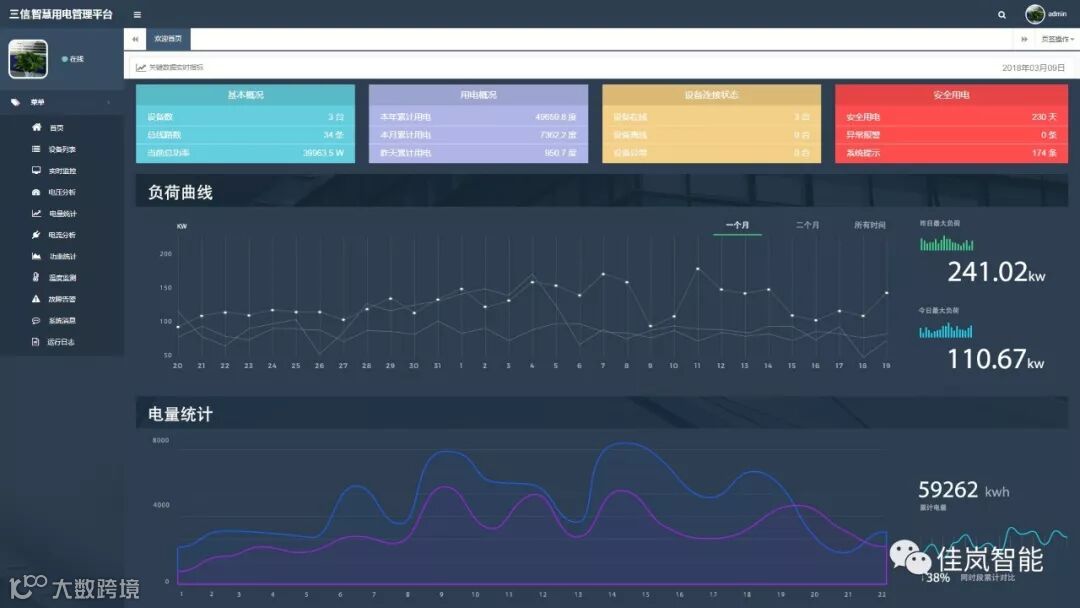This screenshot has width=1080, height=608.
Task: Click the 110.67 kw value
Action: click(x=995, y=359)
